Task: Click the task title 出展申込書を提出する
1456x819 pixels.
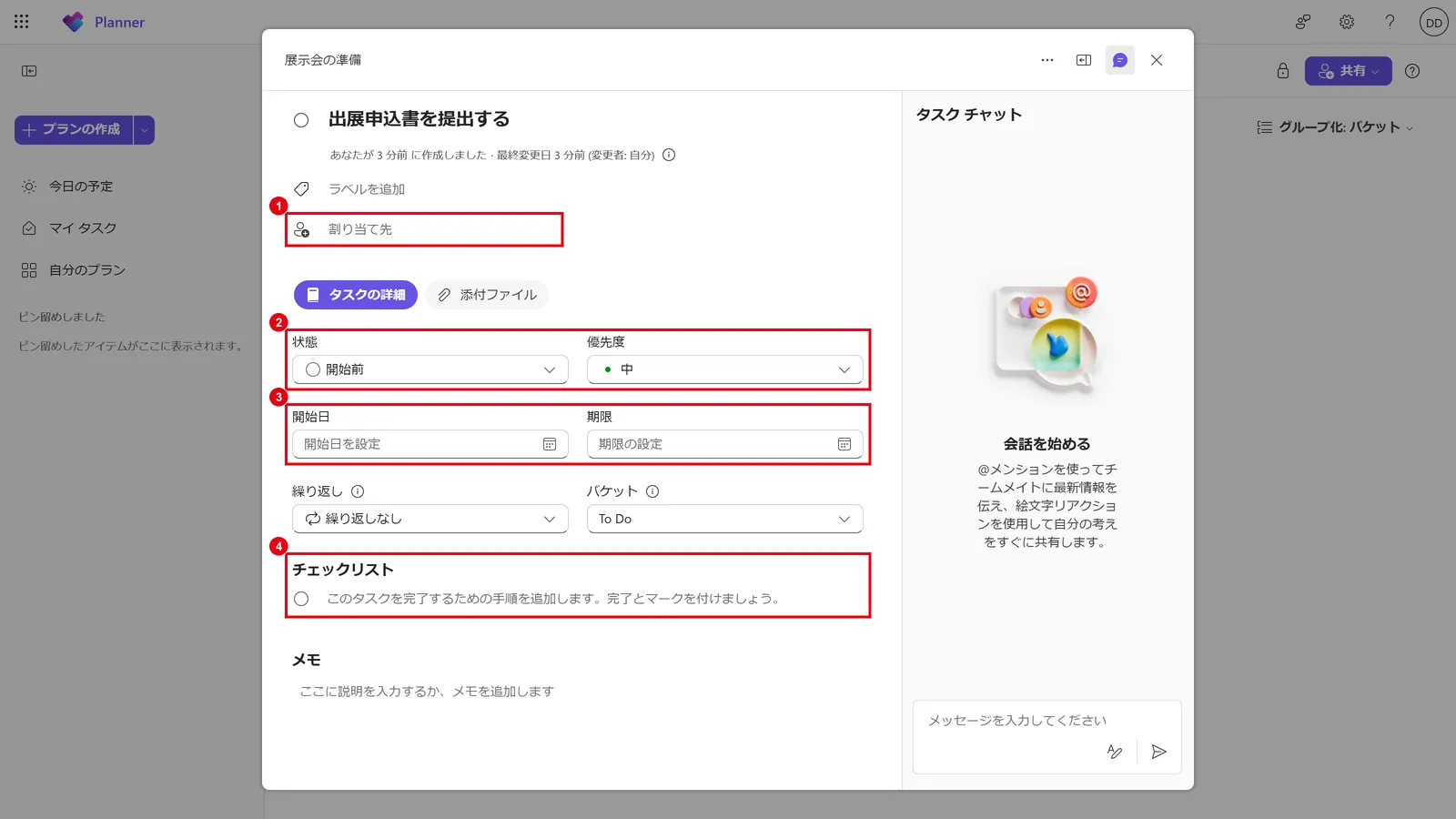Action: pos(419,119)
